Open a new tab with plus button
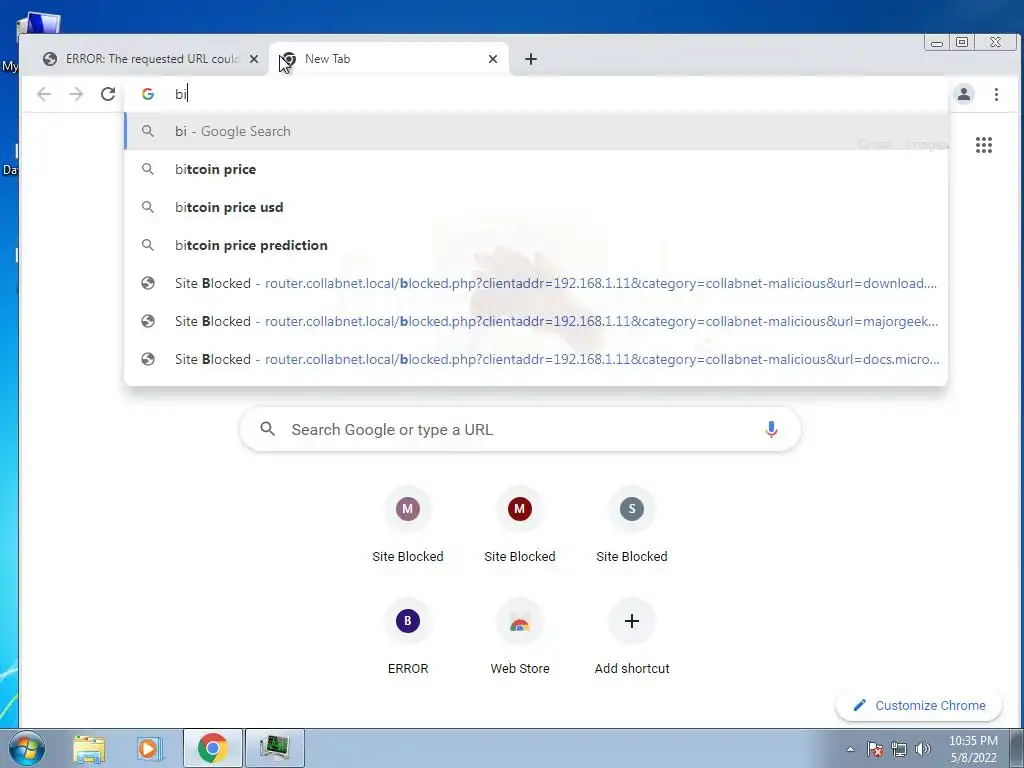1024x768 pixels. [x=531, y=59]
